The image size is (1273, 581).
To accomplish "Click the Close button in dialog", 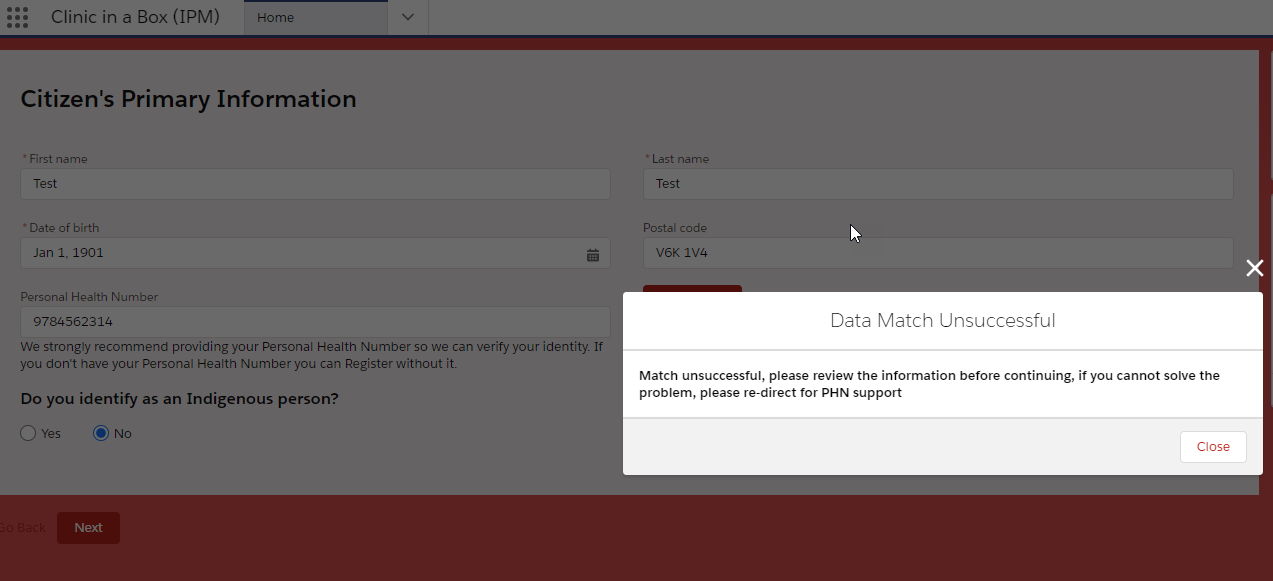I will pyautogui.click(x=1213, y=447).
